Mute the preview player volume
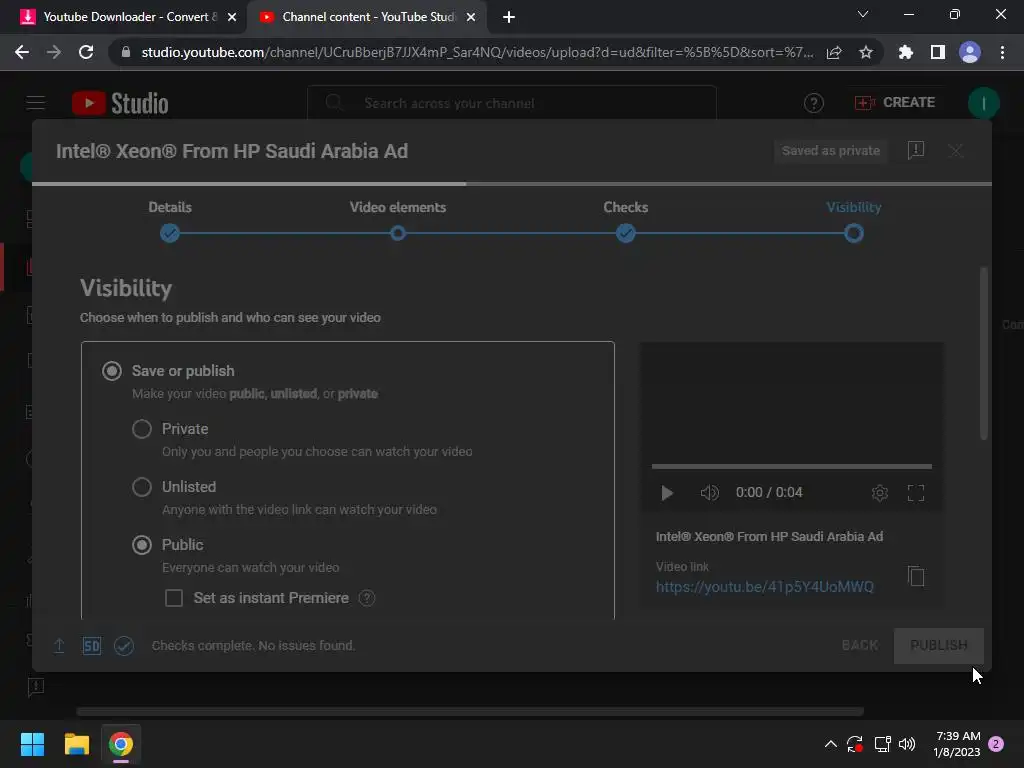The height and width of the screenshot is (768, 1024). pos(709,492)
